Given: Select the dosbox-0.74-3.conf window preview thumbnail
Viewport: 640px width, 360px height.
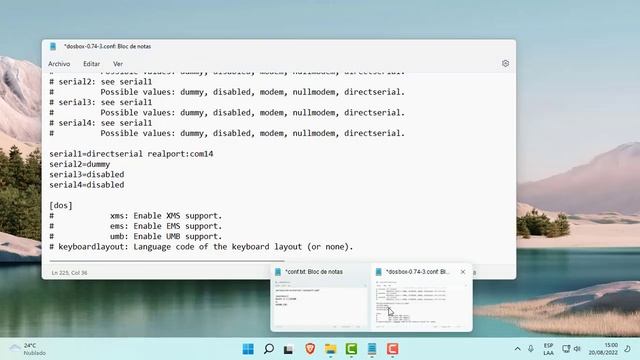Looking at the screenshot, I should (x=421, y=304).
